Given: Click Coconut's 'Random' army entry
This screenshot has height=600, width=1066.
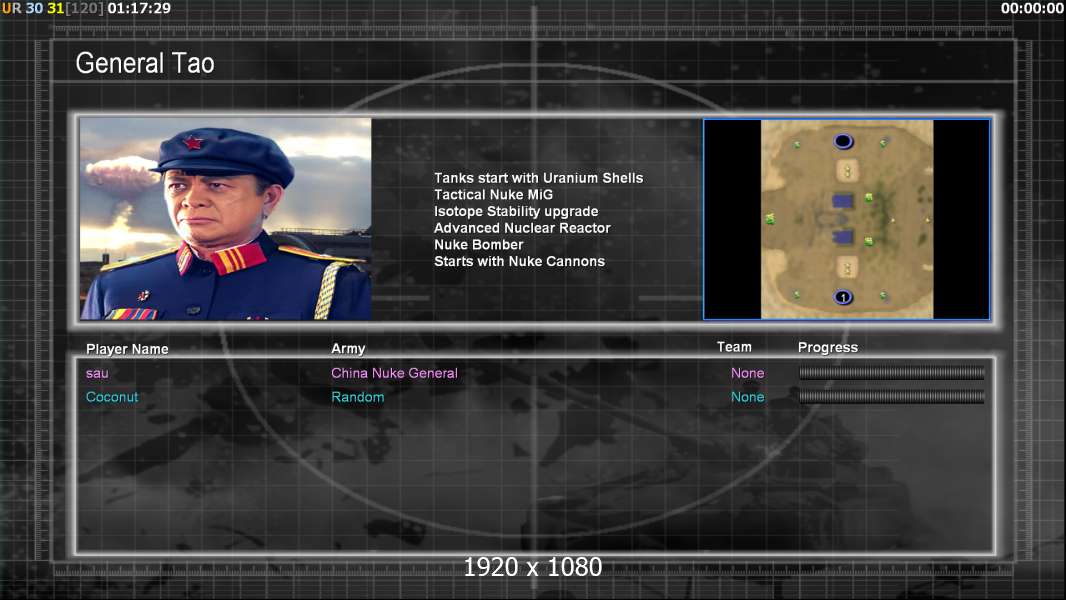Looking at the screenshot, I should pyautogui.click(x=358, y=397).
